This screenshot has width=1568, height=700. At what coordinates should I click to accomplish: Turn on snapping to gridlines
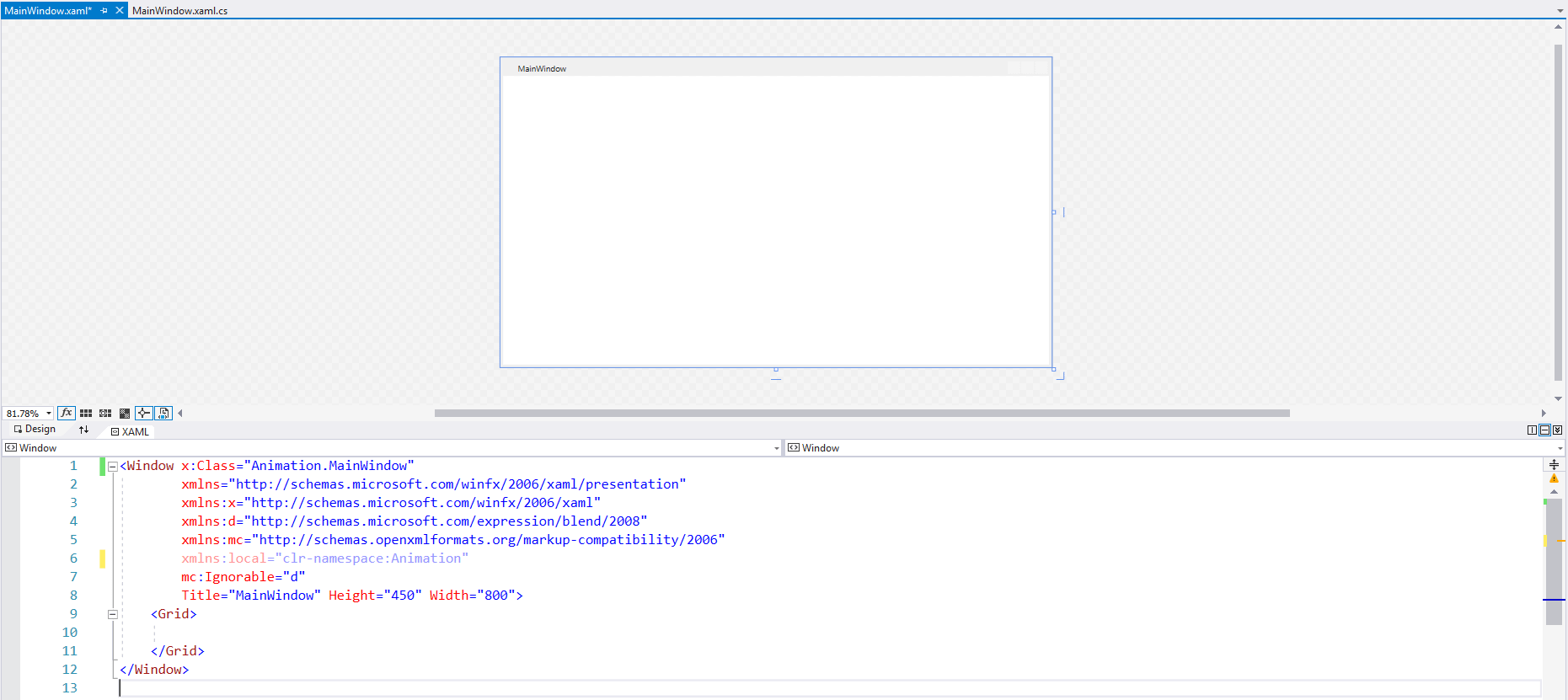pyautogui.click(x=105, y=413)
